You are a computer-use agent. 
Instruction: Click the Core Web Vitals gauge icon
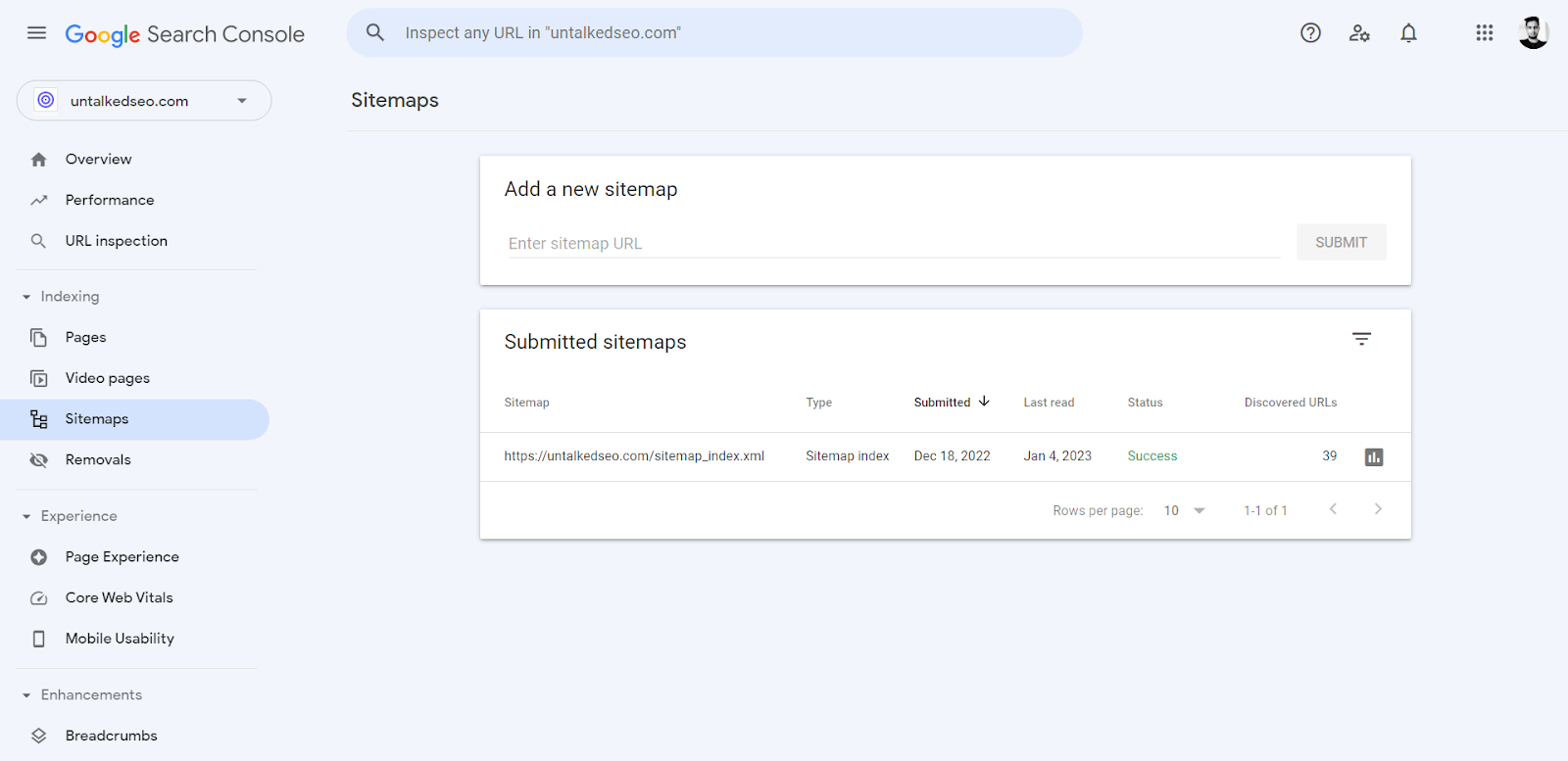(x=39, y=598)
